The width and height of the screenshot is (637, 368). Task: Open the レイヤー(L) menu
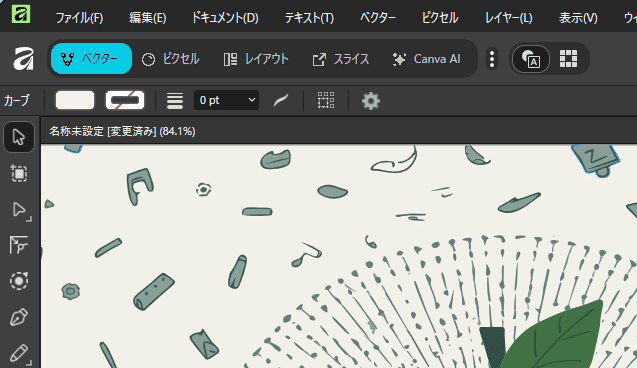[509, 18]
